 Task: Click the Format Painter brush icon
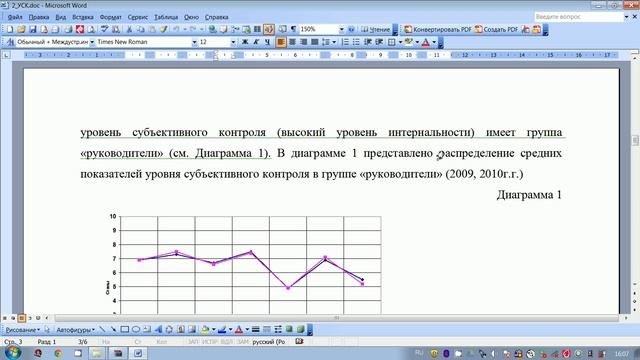click(x=163, y=29)
